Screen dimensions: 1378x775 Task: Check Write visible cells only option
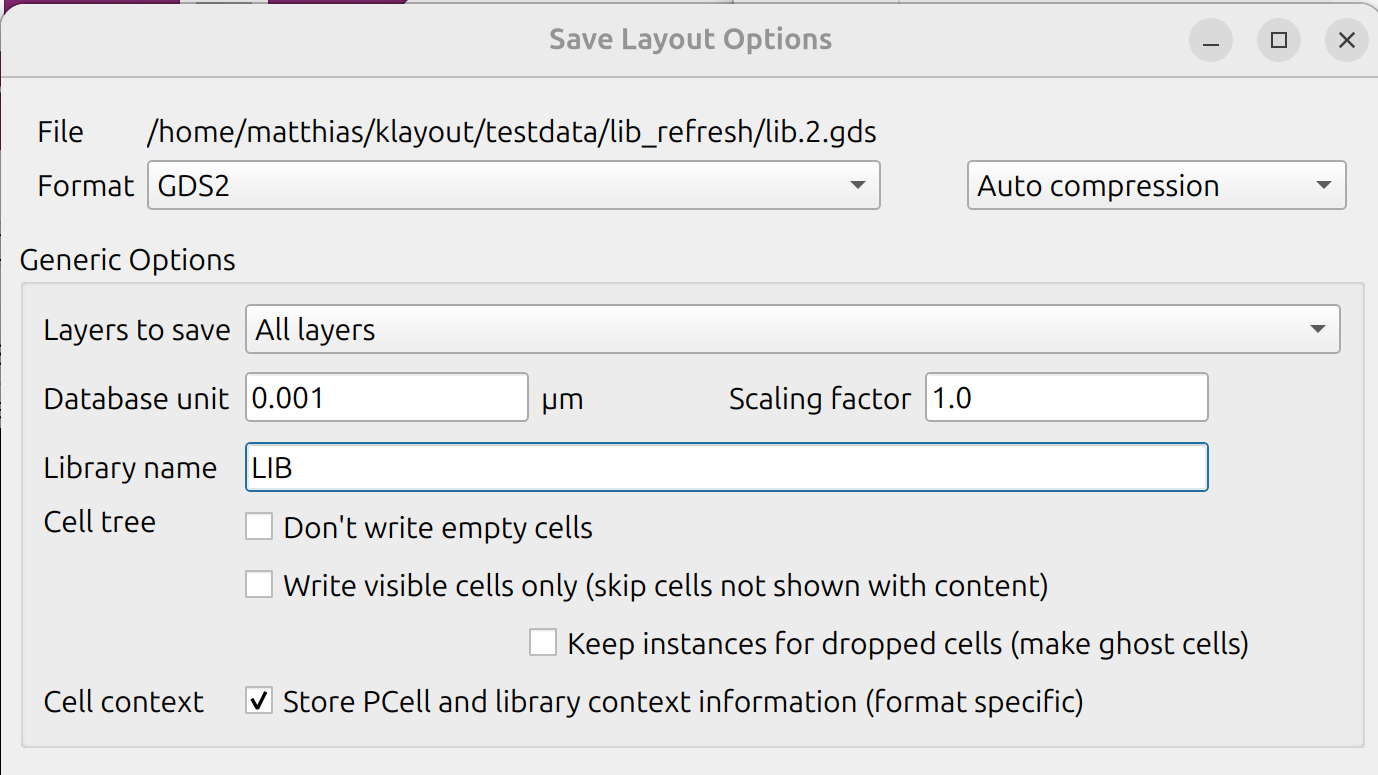[260, 585]
